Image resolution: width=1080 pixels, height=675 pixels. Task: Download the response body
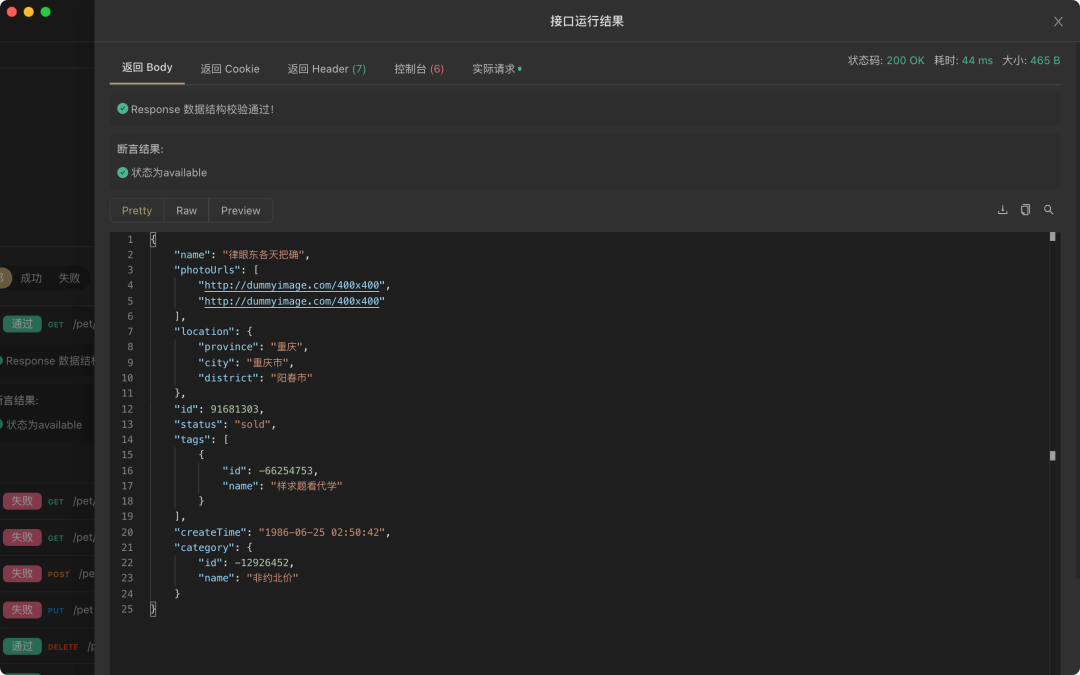click(x=1002, y=210)
